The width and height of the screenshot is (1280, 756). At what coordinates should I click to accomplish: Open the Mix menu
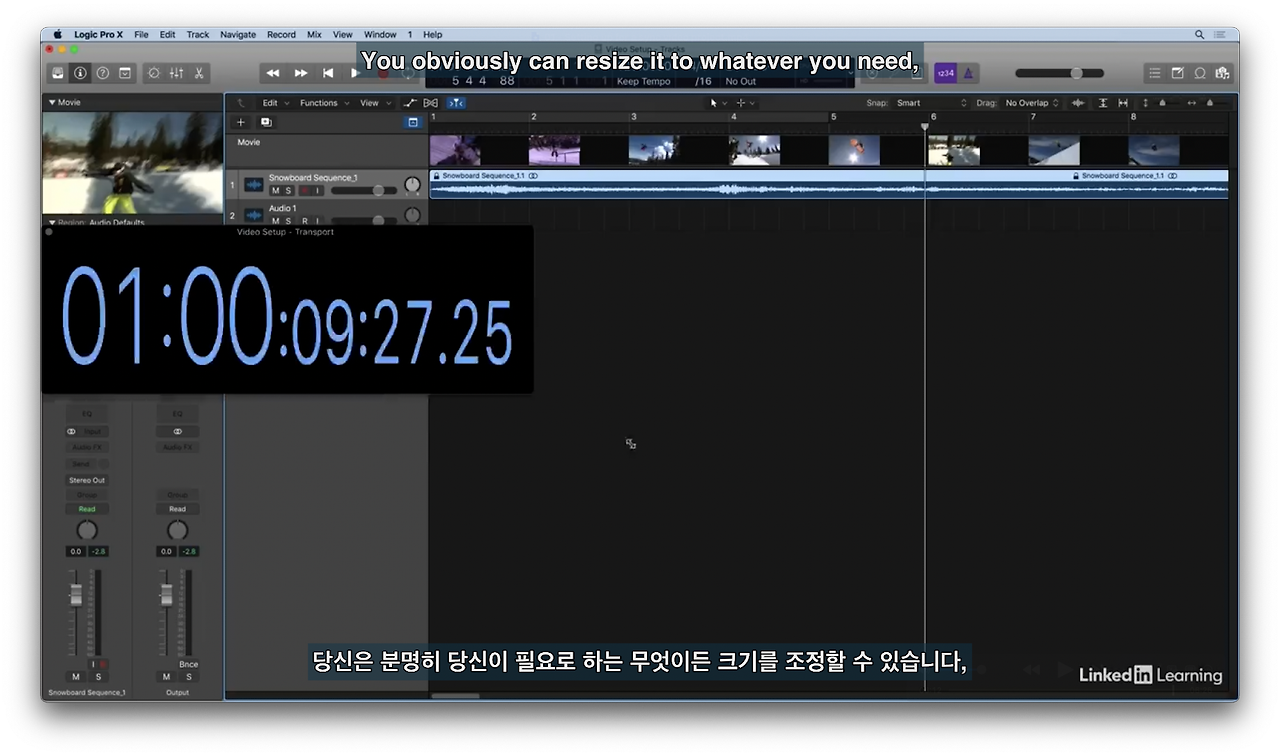314,34
